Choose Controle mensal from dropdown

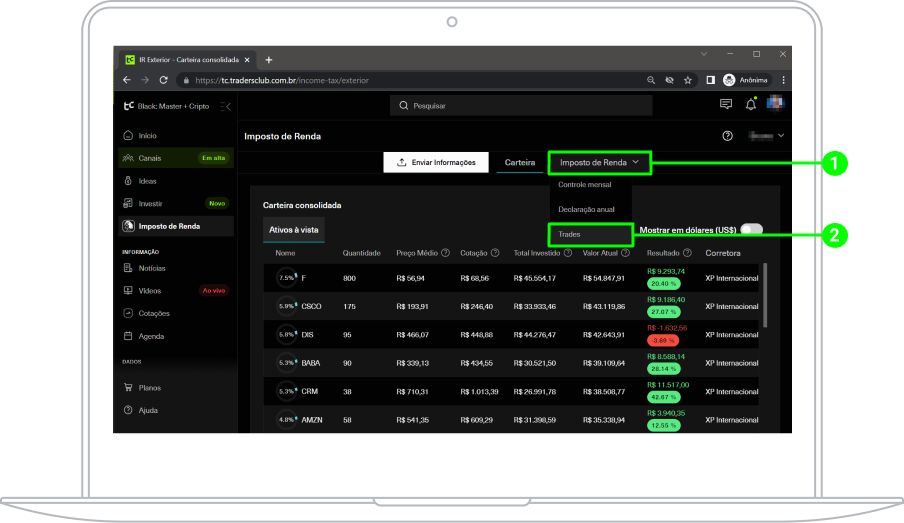point(585,185)
